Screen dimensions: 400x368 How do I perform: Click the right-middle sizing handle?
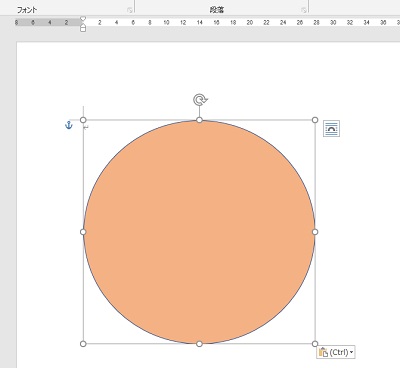[315, 232]
